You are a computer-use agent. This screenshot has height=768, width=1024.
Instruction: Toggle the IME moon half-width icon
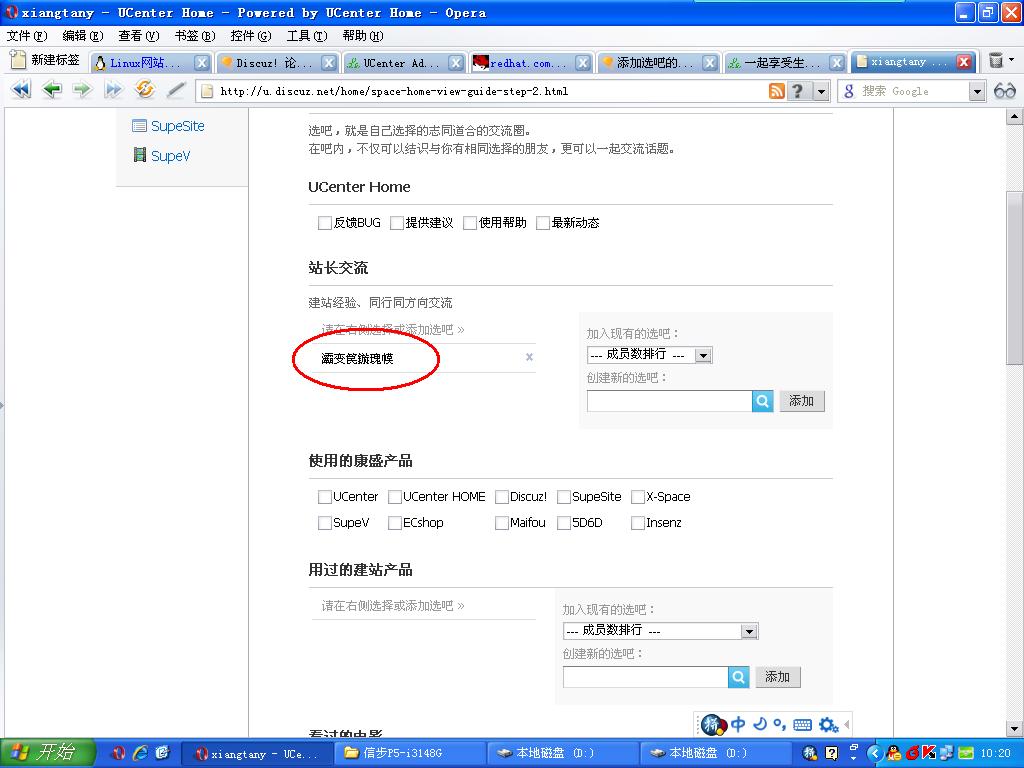tap(760, 724)
